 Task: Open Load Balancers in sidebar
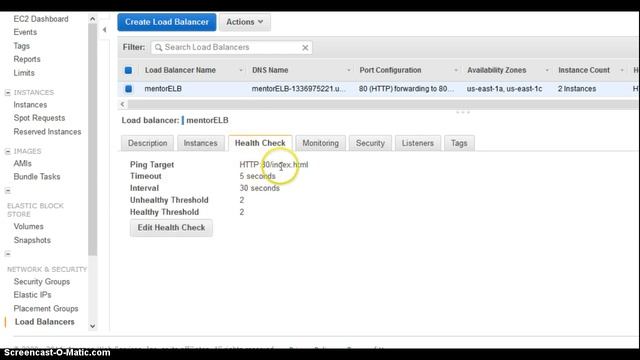tap(44, 322)
